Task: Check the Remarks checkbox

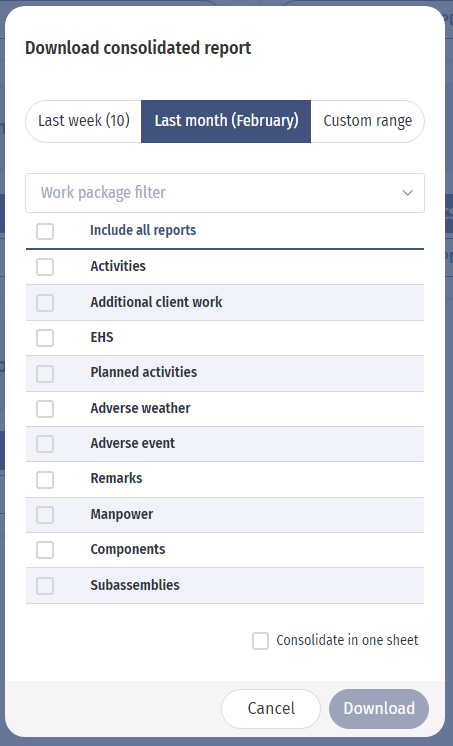Action: pos(45,480)
